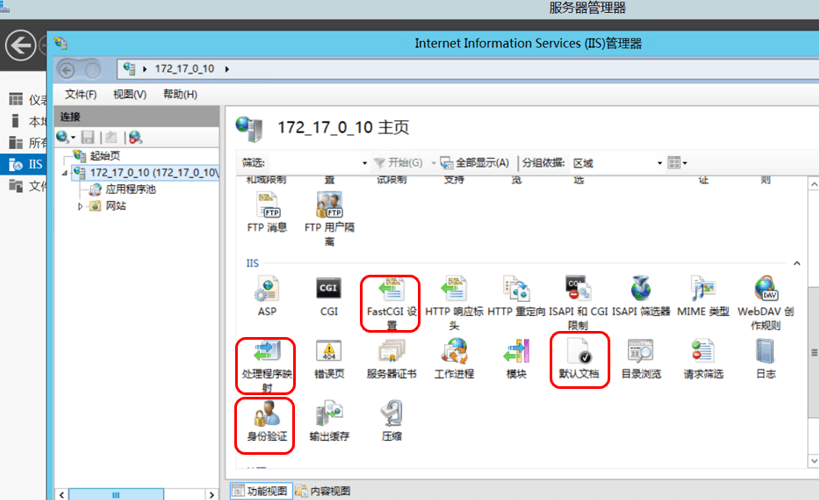
Task: Open dropdown arrow next to connect globe
Action: [x=73, y=138]
